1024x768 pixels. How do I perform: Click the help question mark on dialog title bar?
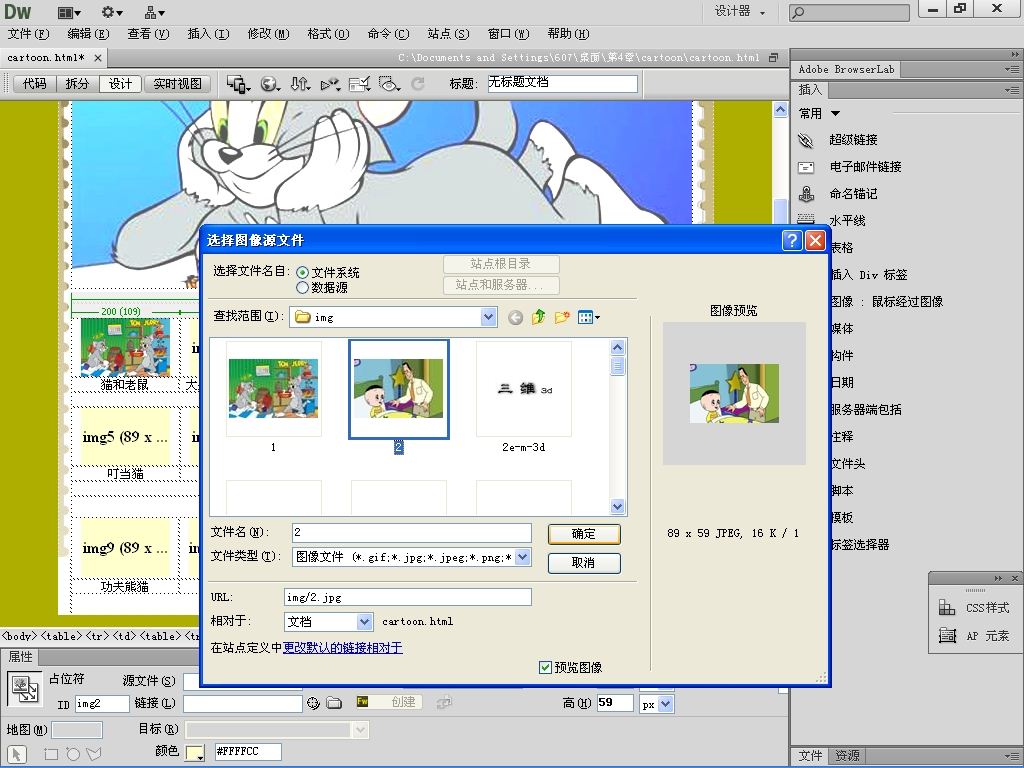(792, 240)
